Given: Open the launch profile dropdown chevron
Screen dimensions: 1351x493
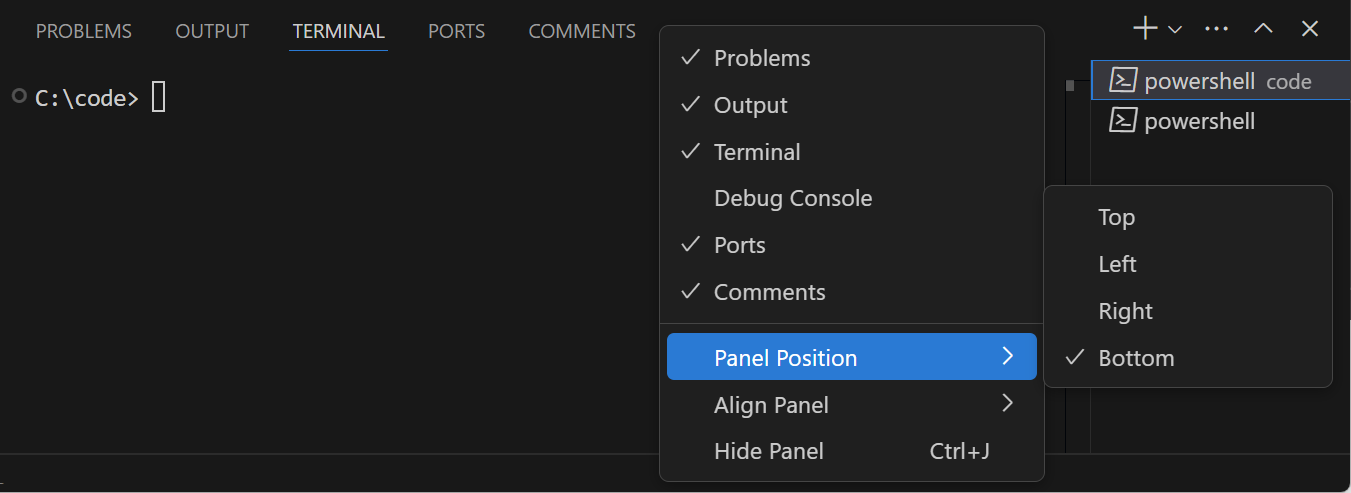Looking at the screenshot, I should point(1175,30).
